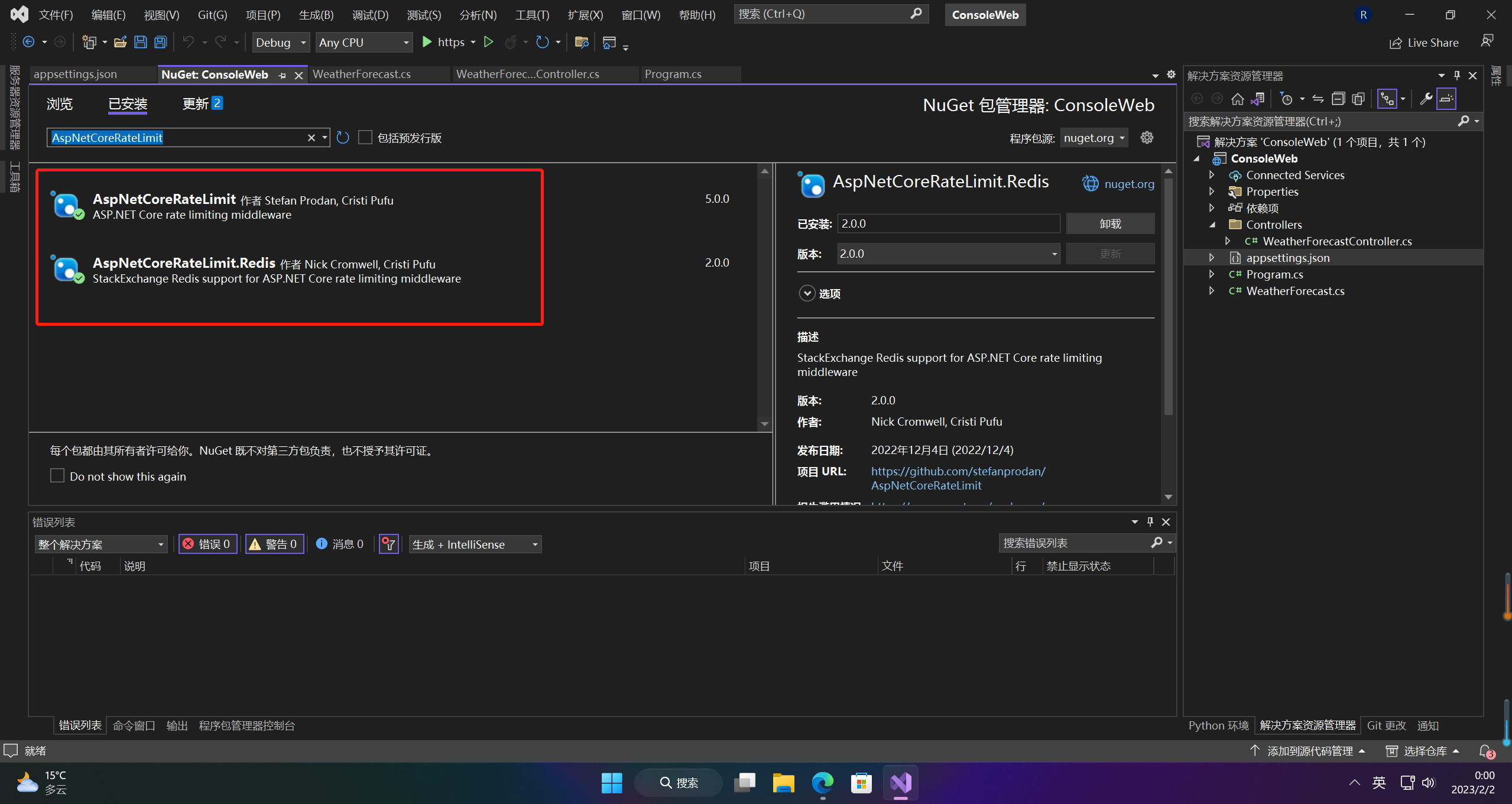This screenshot has width=1512, height=804.
Task: Click the Save All toolbar icon
Action: click(x=160, y=42)
